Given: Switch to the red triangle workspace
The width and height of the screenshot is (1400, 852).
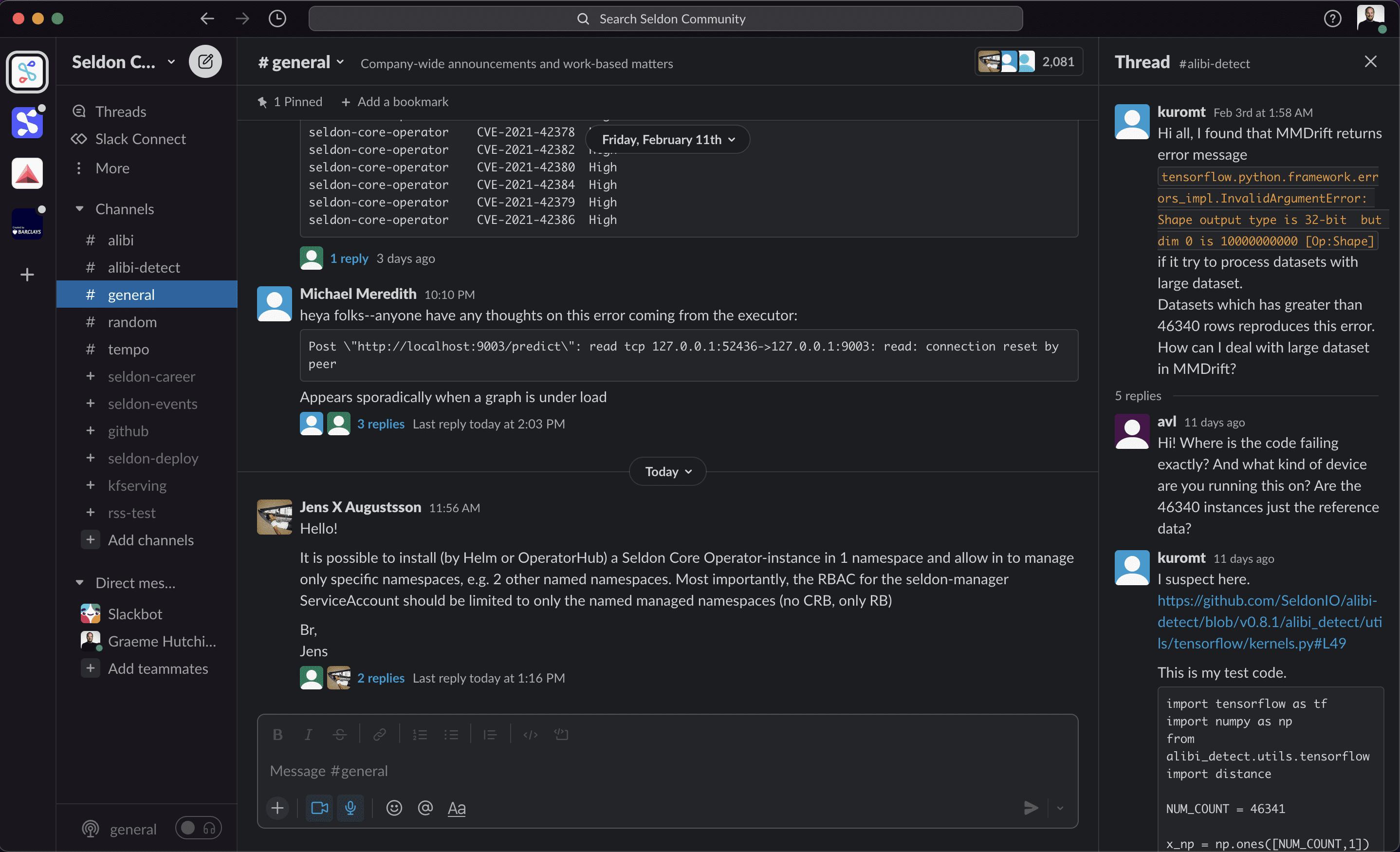Looking at the screenshot, I should tap(27, 173).
